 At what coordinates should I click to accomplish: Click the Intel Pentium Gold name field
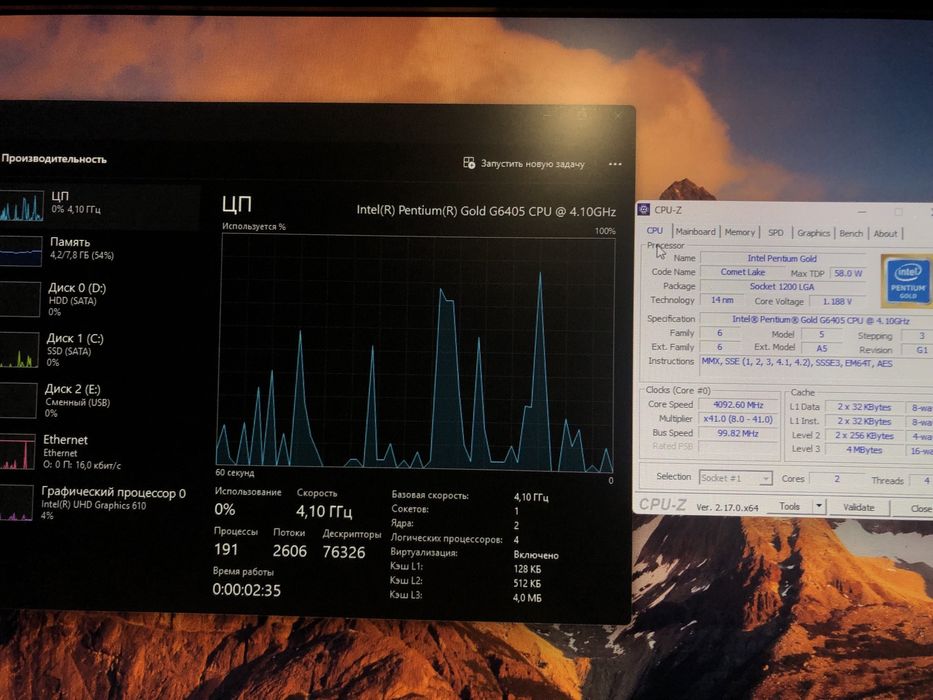tap(782, 258)
